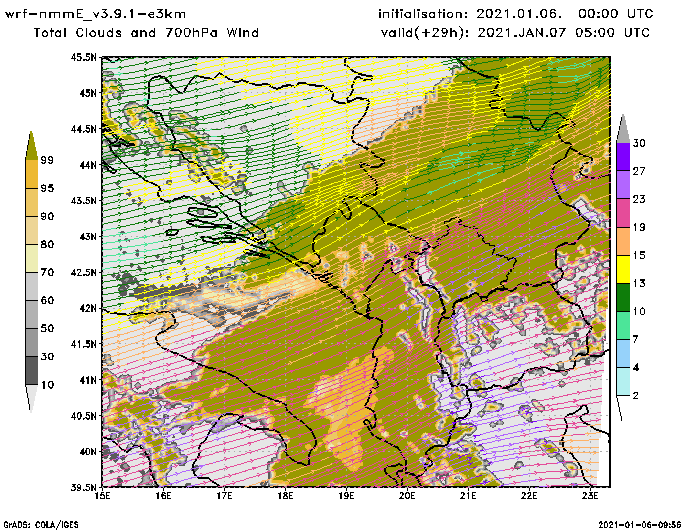Screen dimensions: 700x530
Task: Click the 42N latitude label
Action: tap(88, 308)
